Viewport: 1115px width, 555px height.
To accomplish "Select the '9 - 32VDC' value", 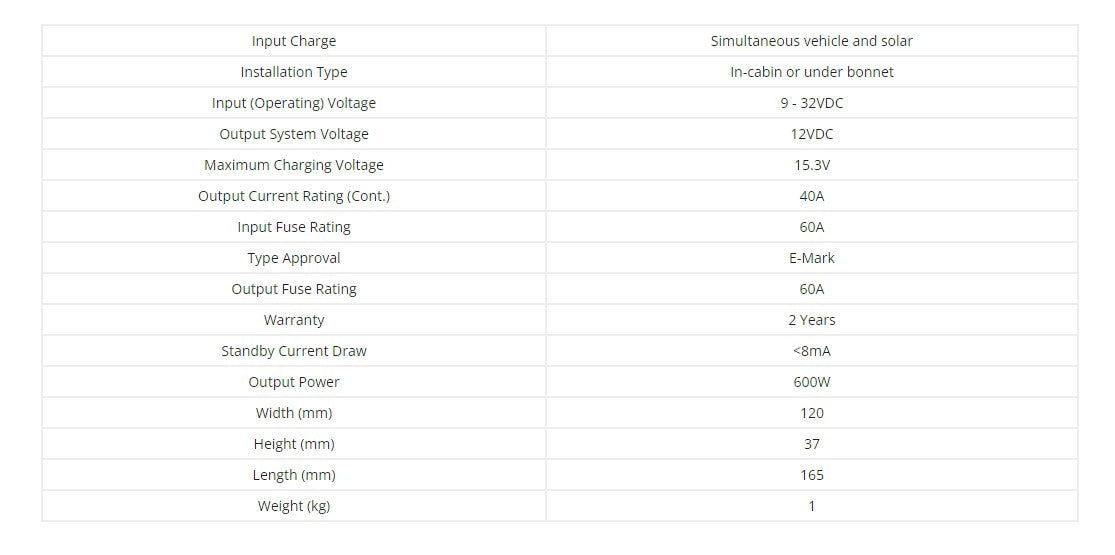I will point(811,103).
